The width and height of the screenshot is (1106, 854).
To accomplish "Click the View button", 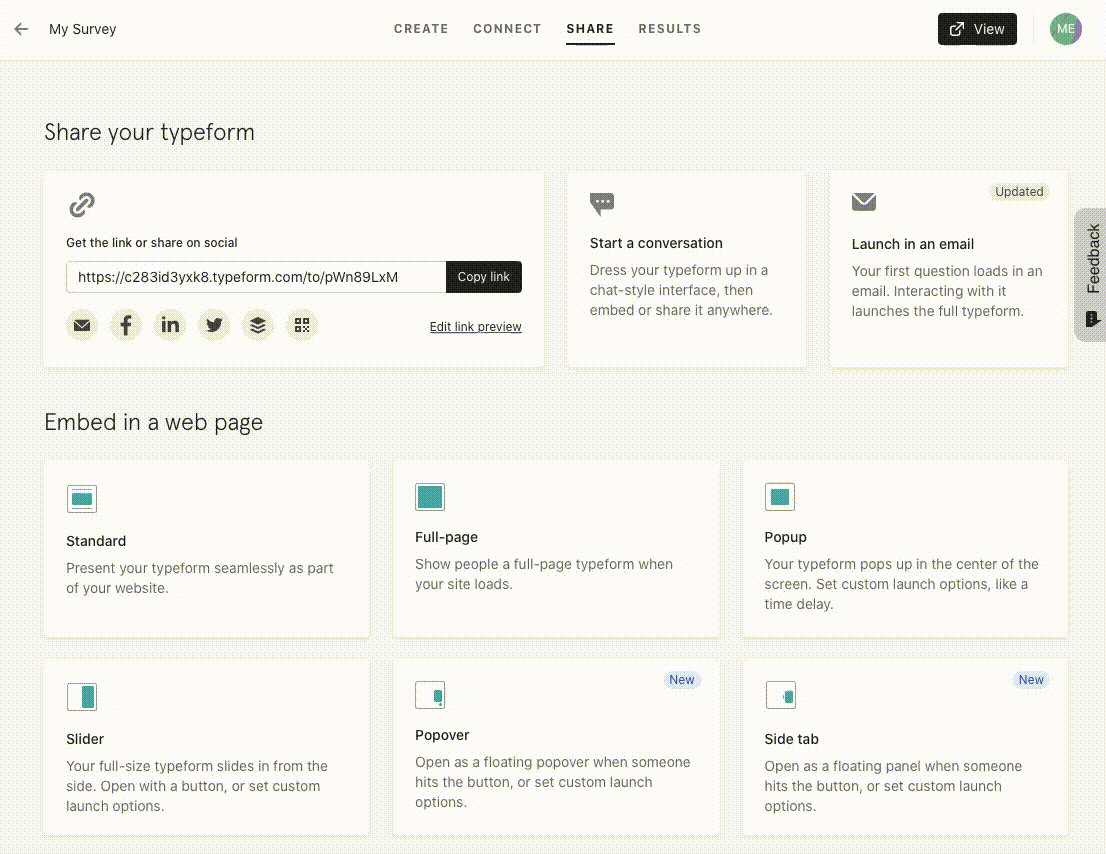I will point(977,29).
